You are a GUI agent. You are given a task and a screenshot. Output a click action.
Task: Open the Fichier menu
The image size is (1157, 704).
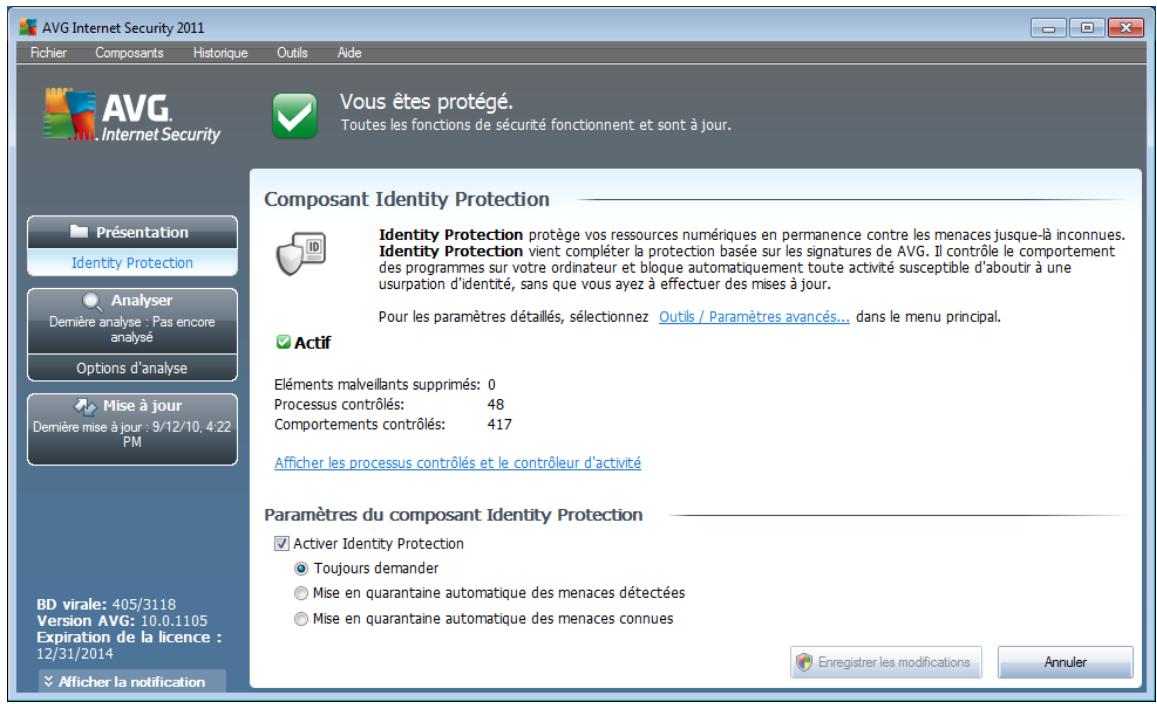point(48,52)
